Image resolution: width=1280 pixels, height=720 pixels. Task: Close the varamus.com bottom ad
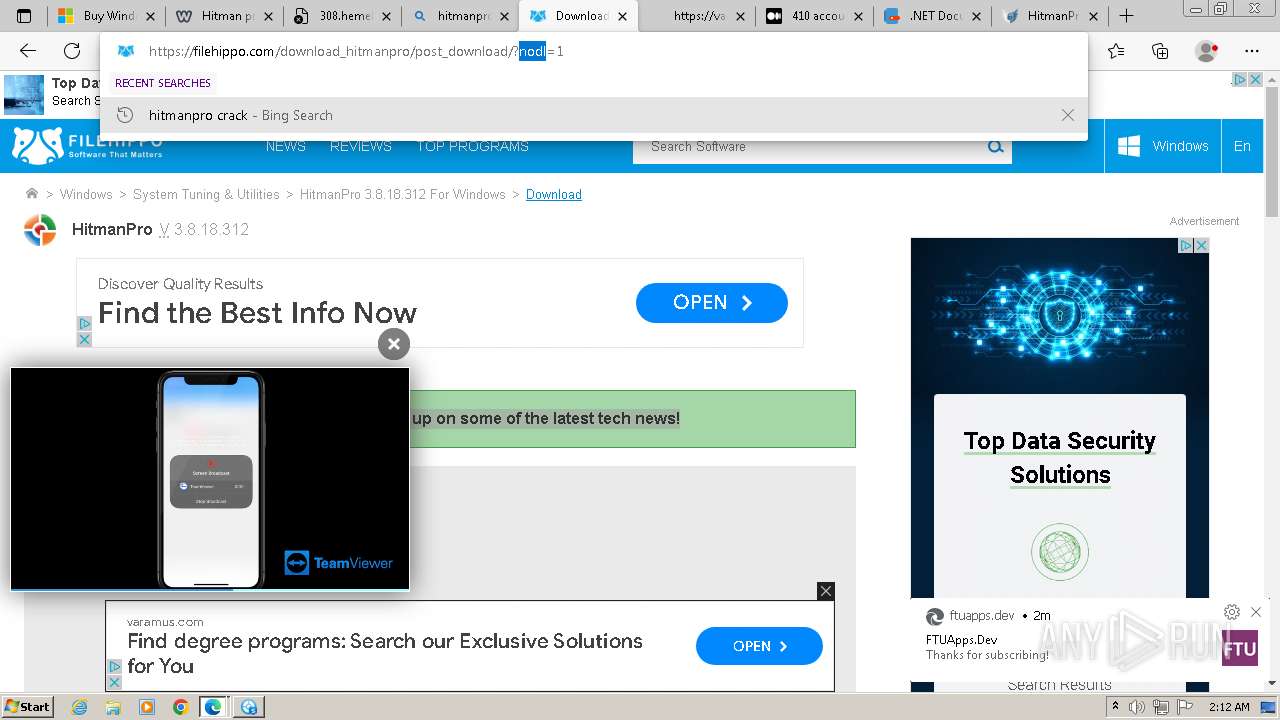(826, 591)
